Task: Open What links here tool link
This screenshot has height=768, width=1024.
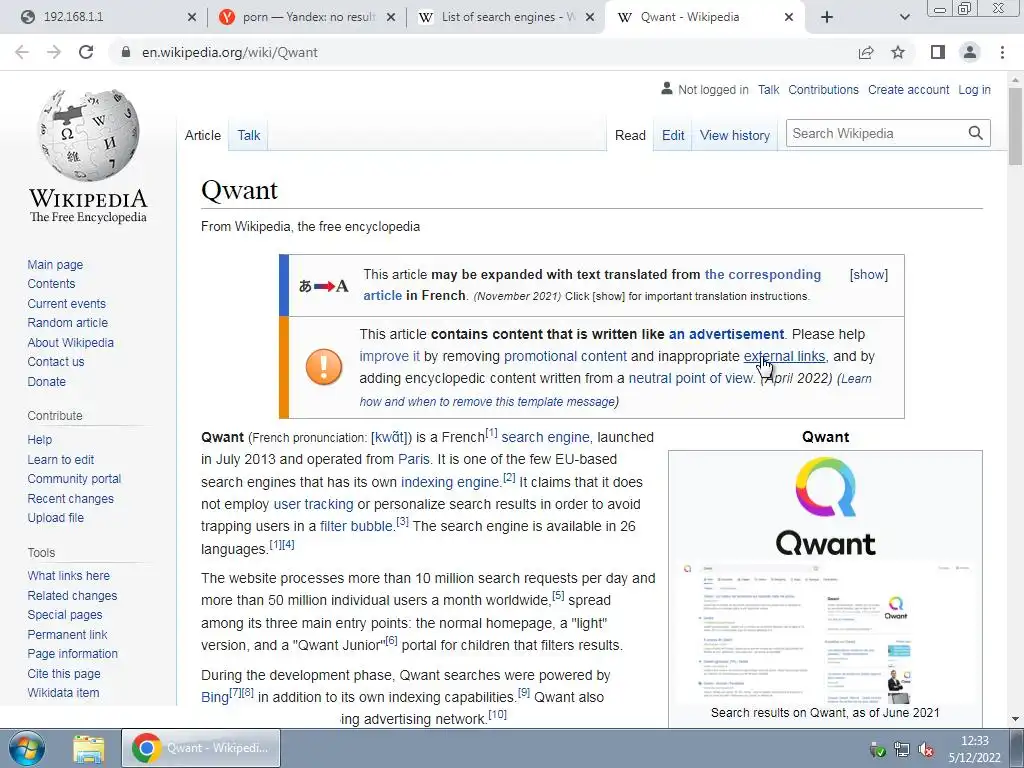Action: 69,575
